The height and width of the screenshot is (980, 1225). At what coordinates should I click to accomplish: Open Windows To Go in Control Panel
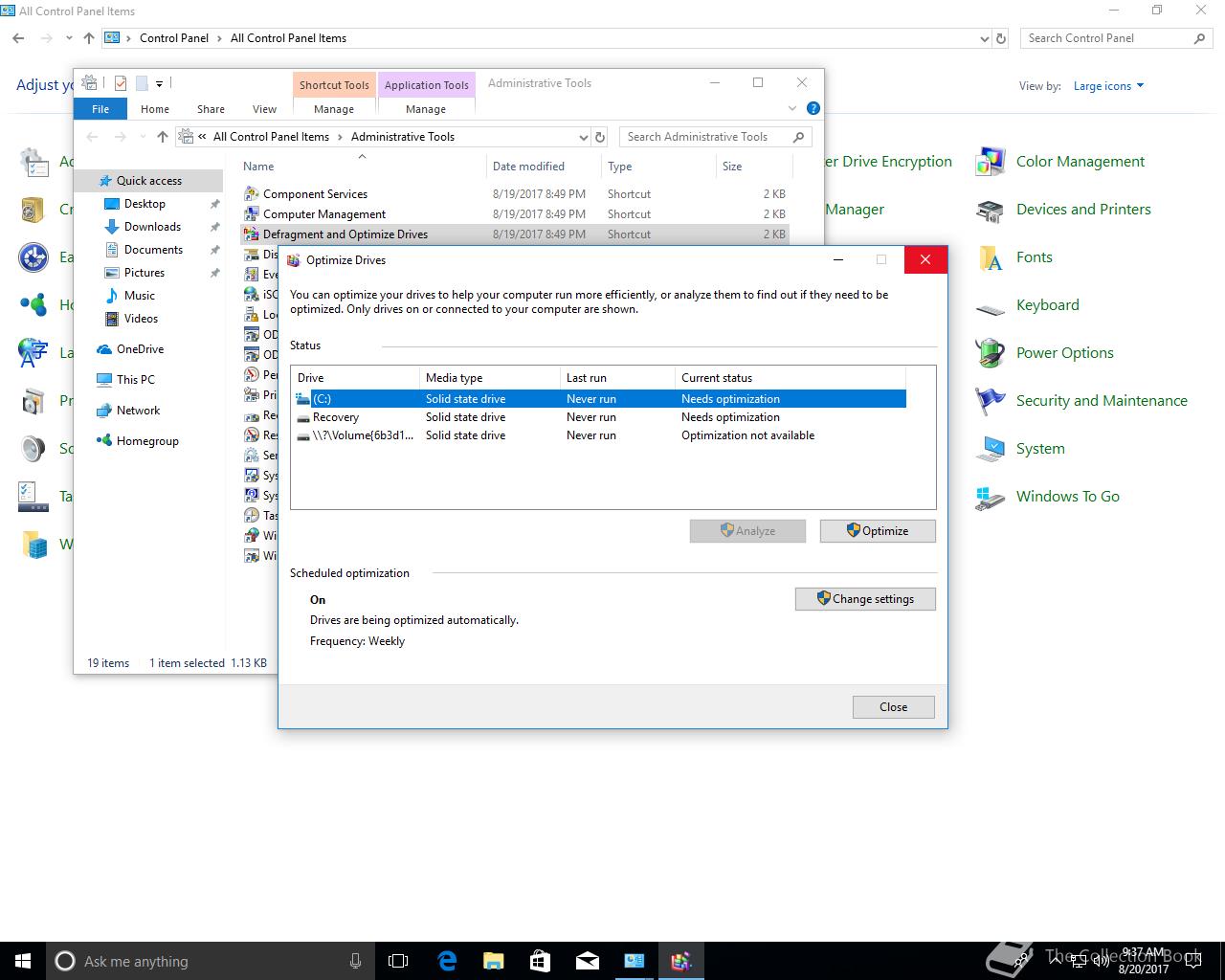[x=1047, y=497]
